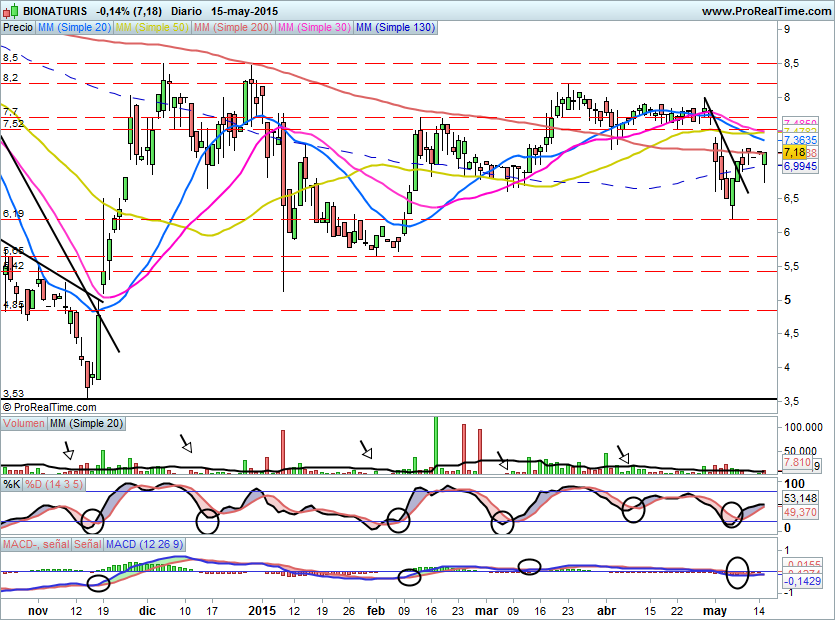Click the Volumen panel label
The width and height of the screenshot is (835, 620).
coord(24,424)
